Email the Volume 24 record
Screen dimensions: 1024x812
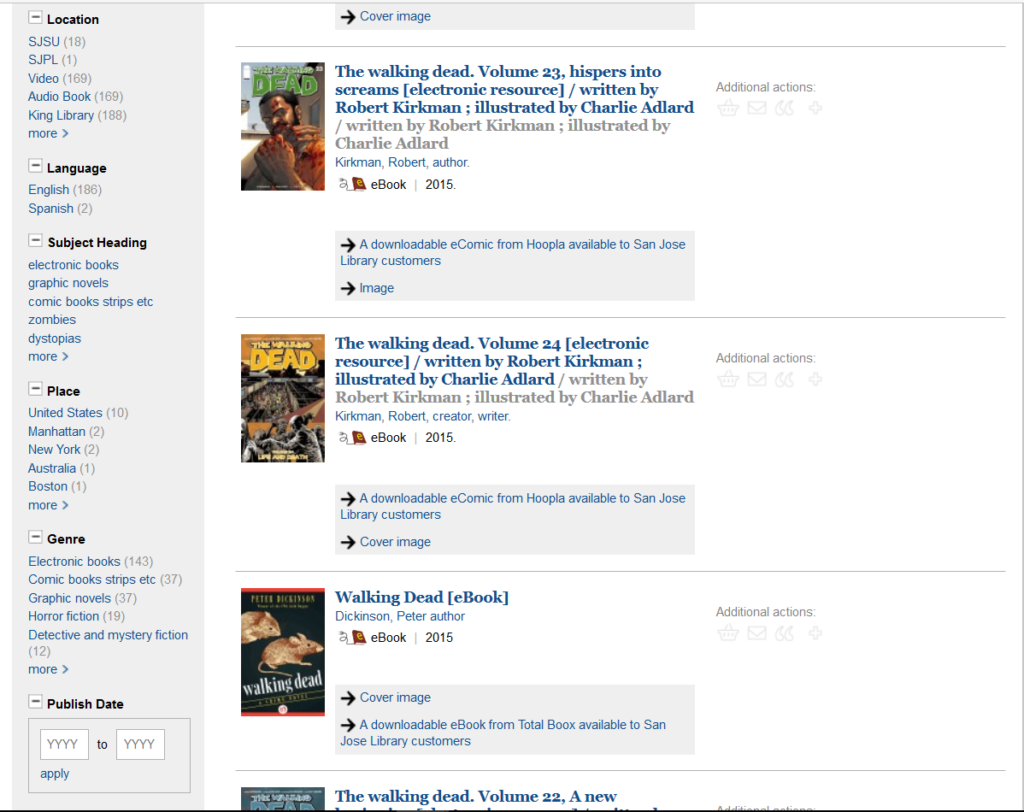tap(757, 379)
